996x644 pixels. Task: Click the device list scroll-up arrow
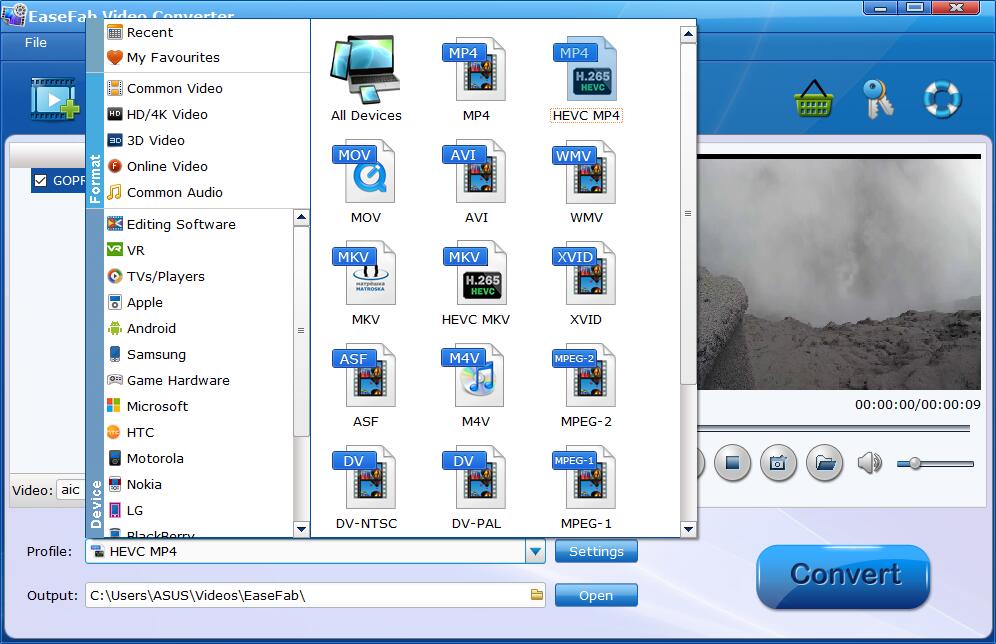(x=301, y=218)
